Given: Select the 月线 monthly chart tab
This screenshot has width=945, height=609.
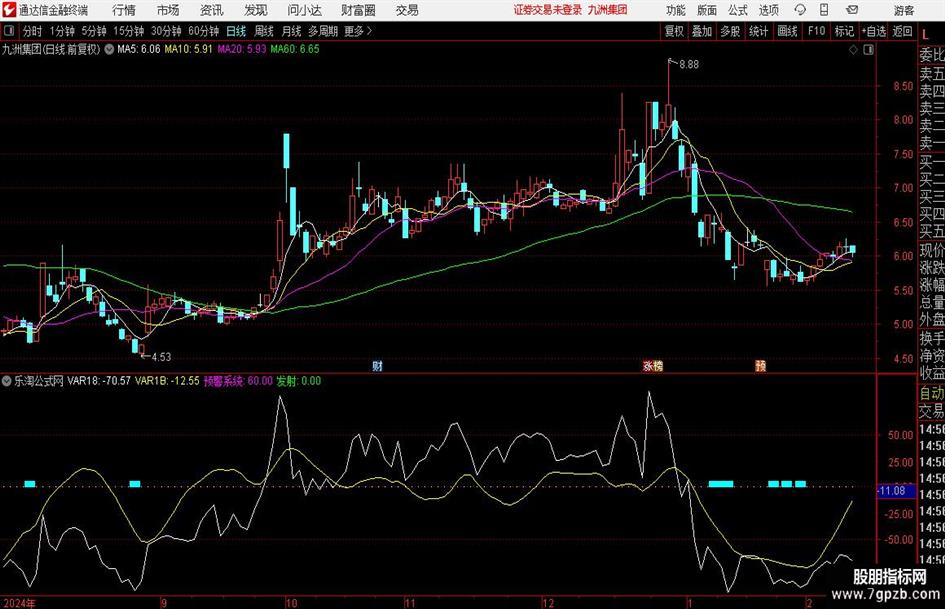Looking at the screenshot, I should click(x=292, y=31).
